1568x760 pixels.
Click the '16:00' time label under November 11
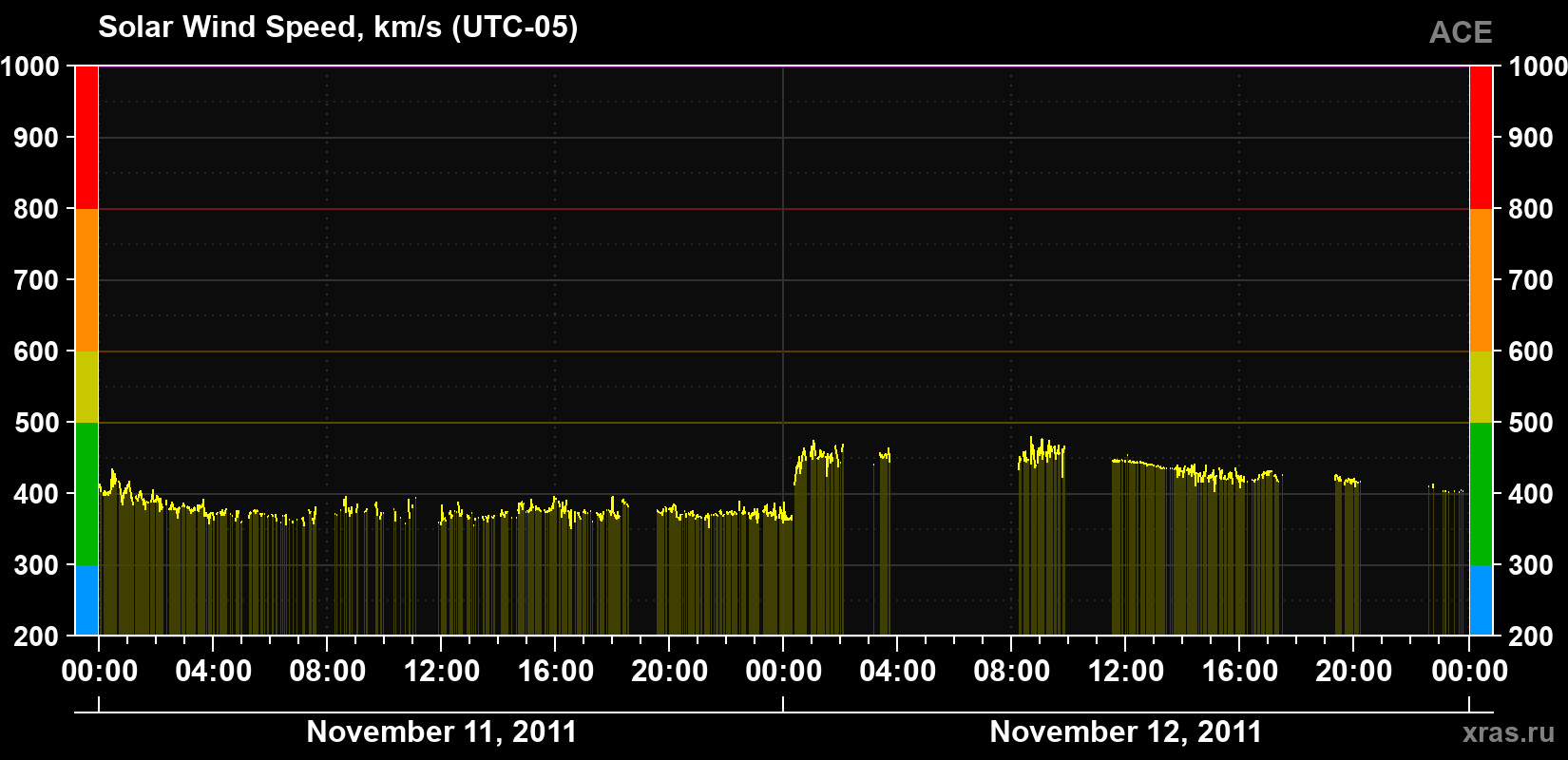pyautogui.click(x=556, y=672)
